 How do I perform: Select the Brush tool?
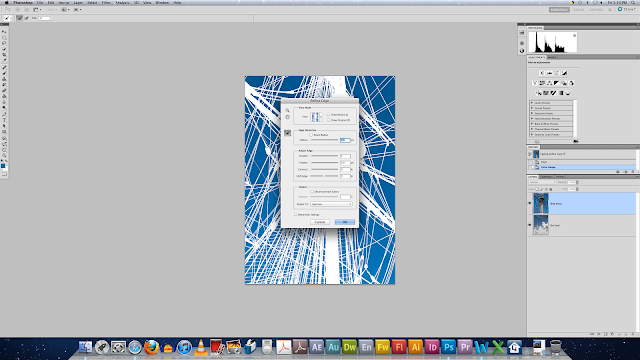[x=4, y=73]
